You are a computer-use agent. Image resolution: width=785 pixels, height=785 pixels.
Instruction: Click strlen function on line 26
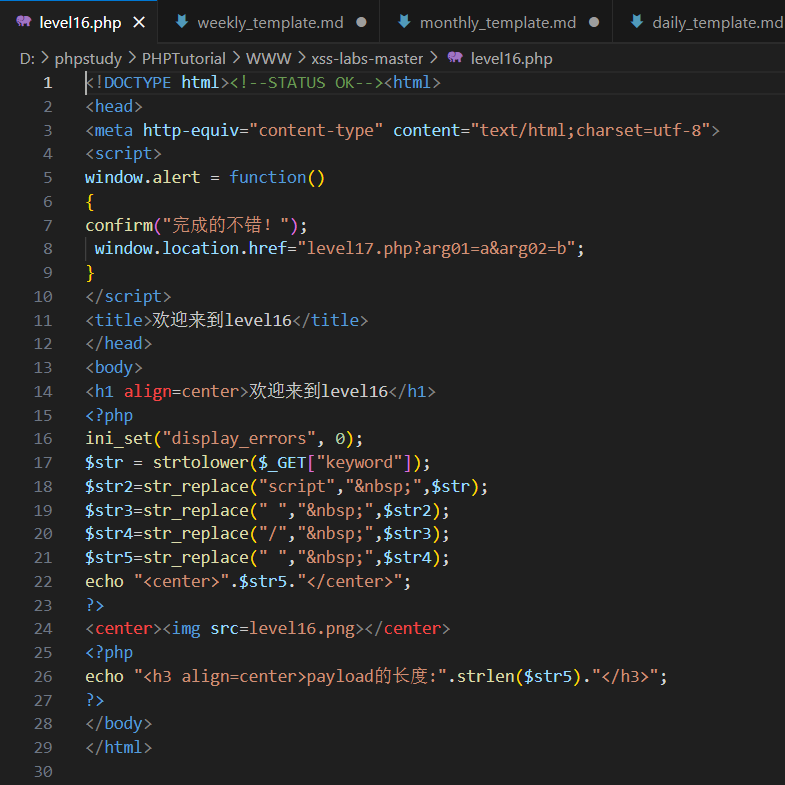486,676
